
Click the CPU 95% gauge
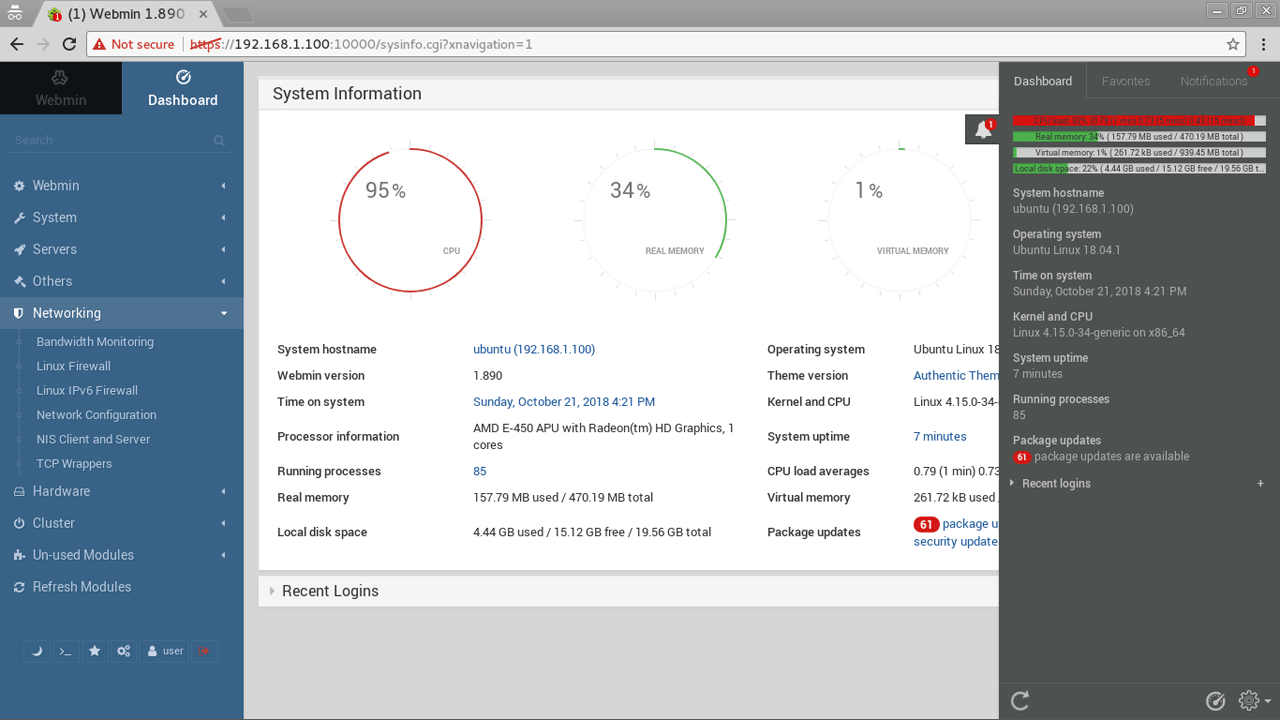tap(411, 221)
